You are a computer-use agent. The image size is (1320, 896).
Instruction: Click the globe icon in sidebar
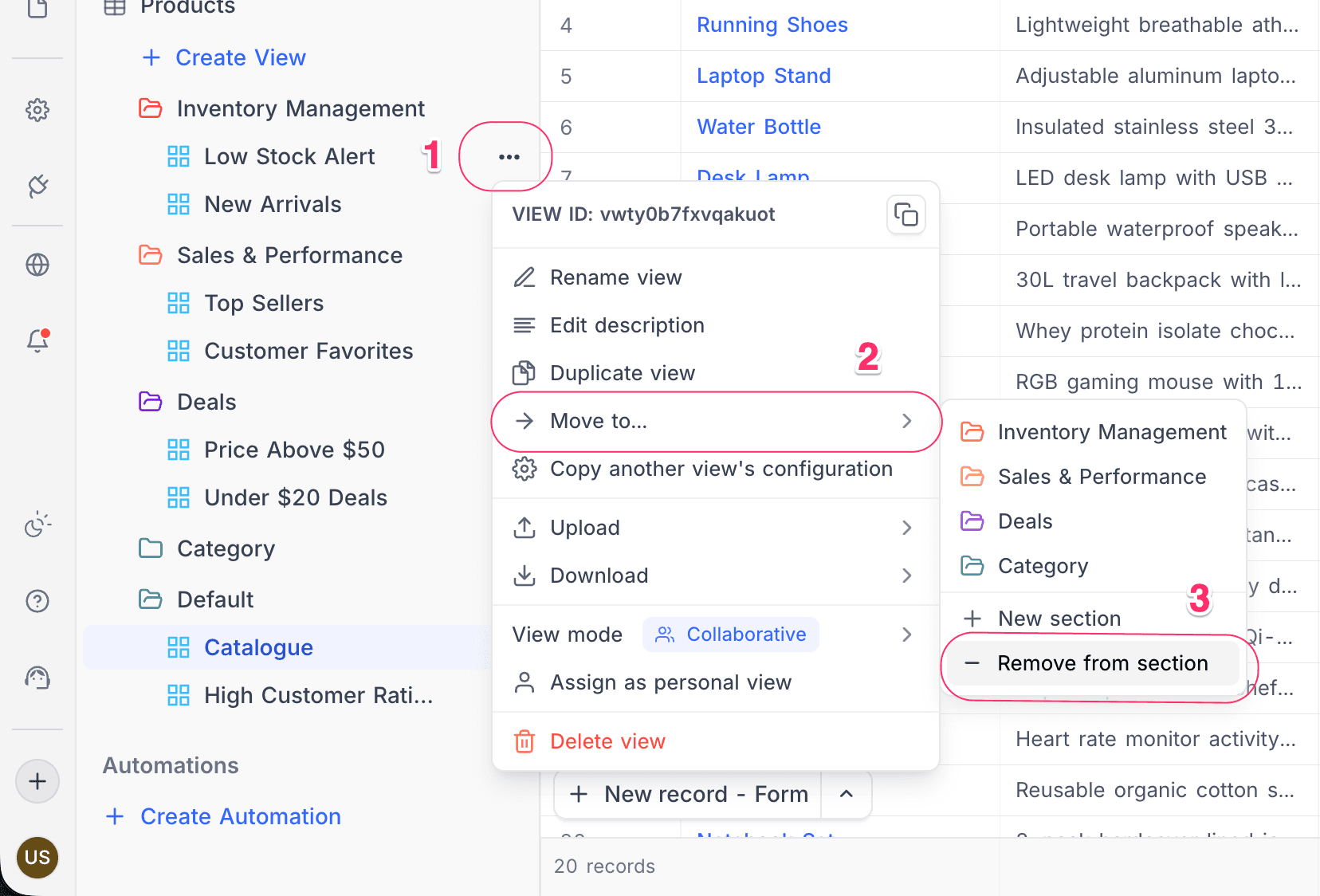pos(37,265)
